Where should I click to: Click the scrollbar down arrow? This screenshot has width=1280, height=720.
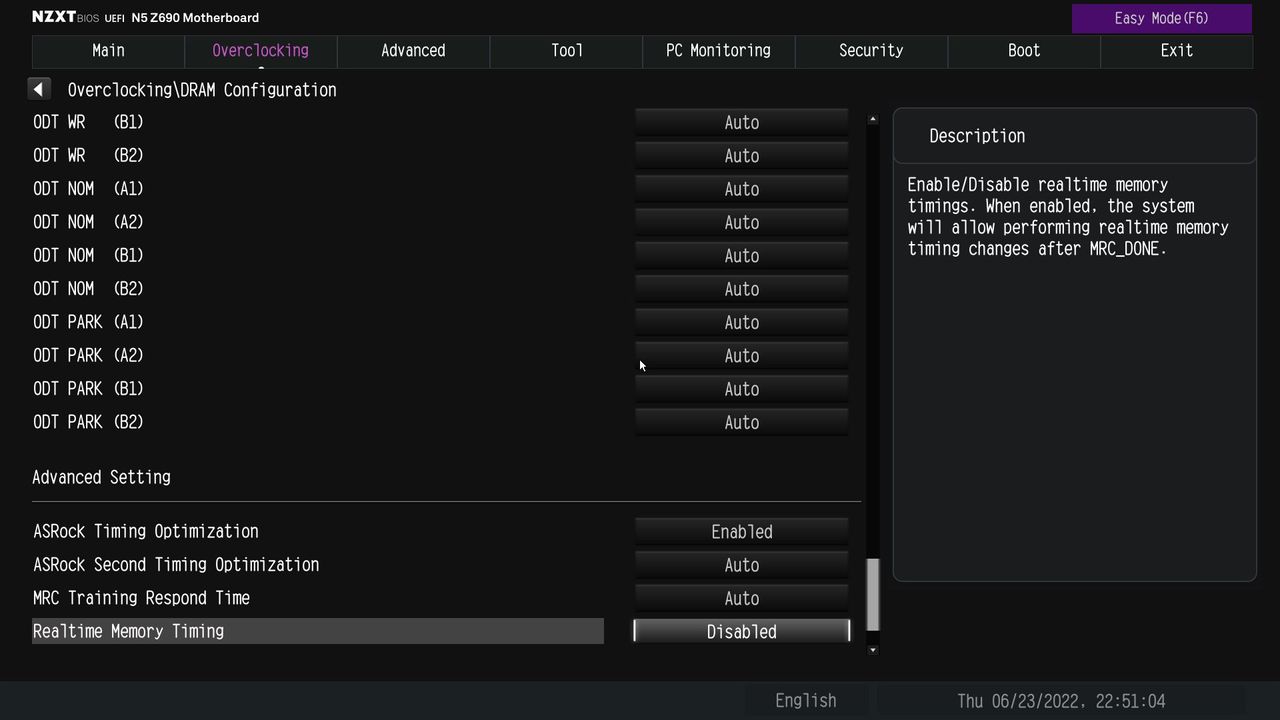click(873, 650)
